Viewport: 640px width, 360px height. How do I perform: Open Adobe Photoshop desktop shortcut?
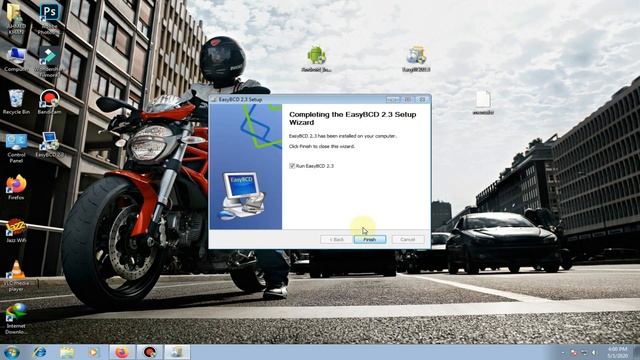pyautogui.click(x=49, y=18)
